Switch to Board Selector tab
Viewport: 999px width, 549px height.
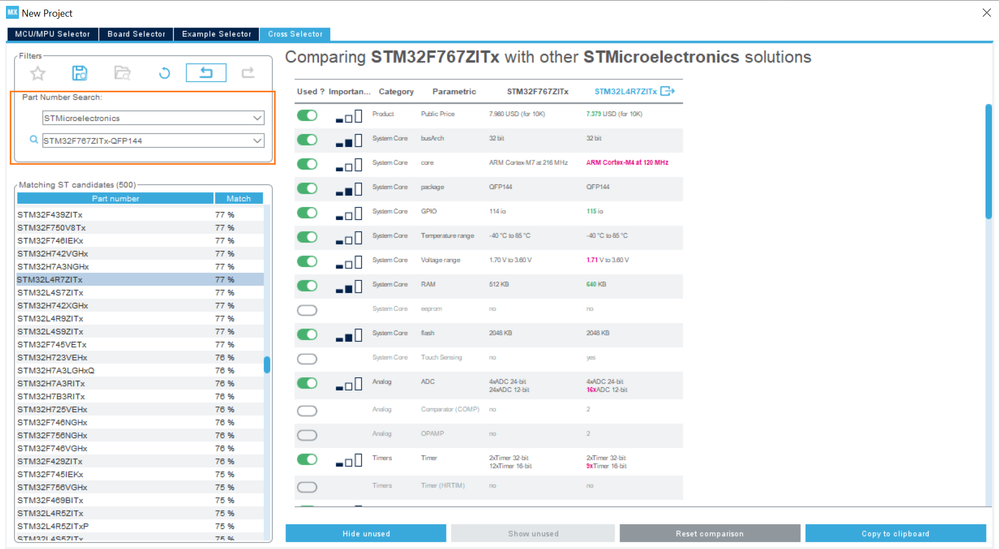pos(136,34)
